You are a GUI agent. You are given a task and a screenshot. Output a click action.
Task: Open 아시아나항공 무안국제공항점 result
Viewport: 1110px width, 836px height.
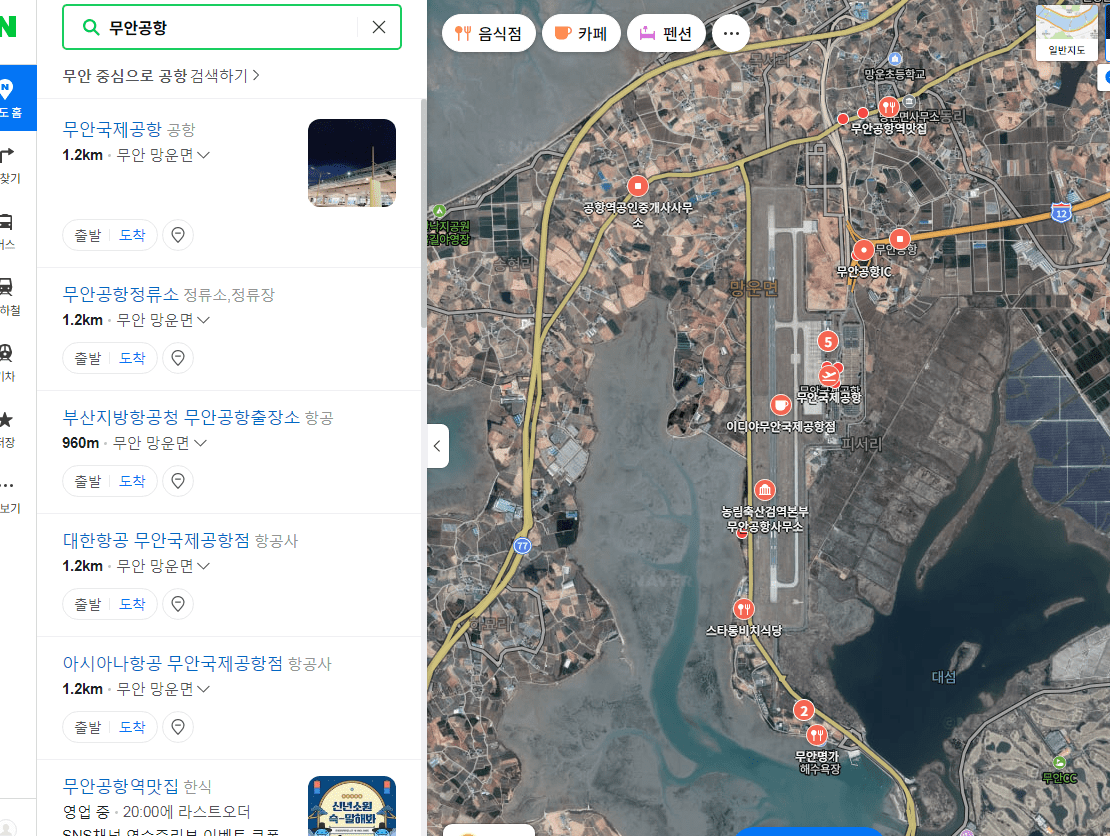coord(173,664)
